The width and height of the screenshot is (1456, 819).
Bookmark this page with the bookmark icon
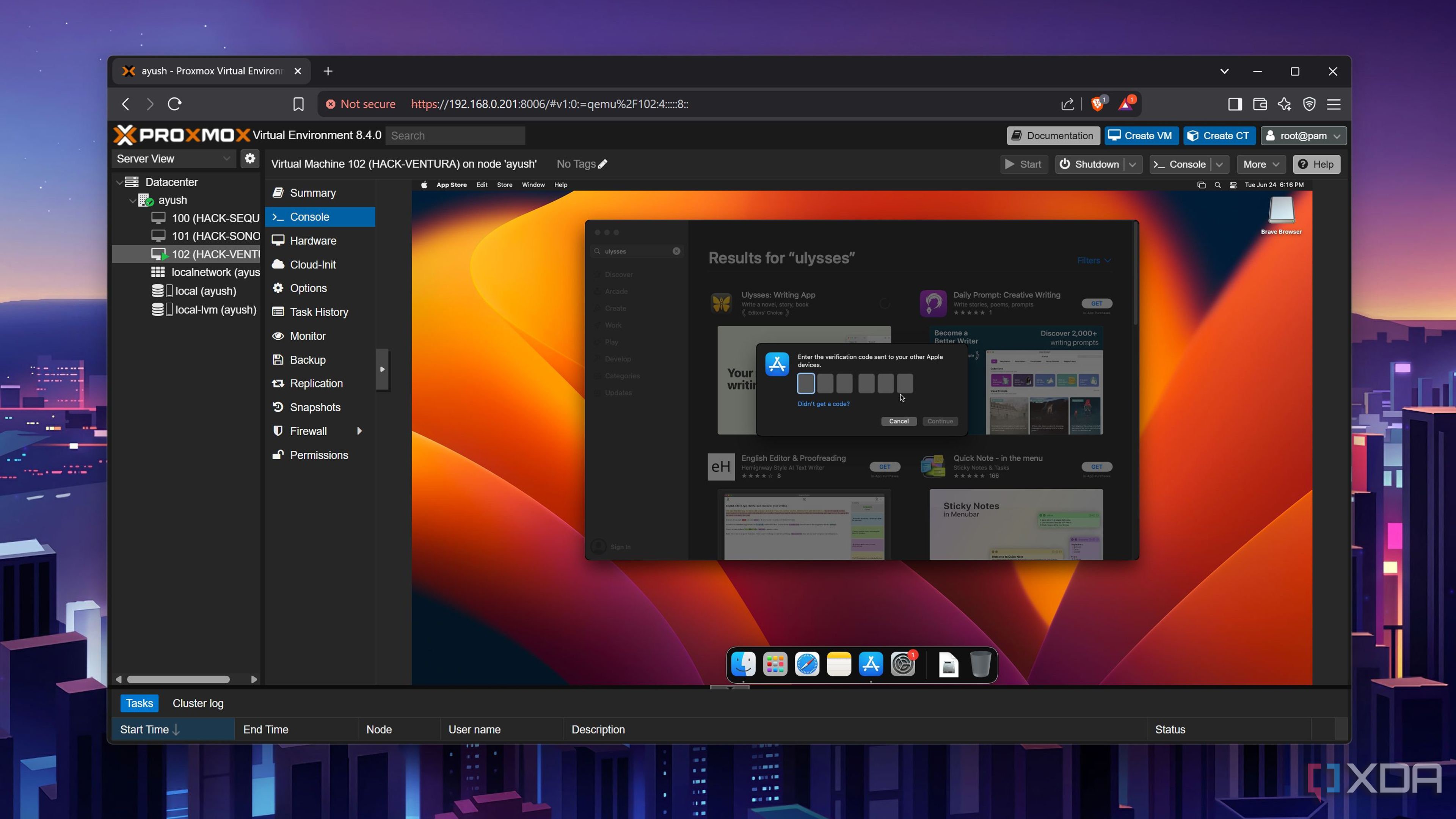298,104
